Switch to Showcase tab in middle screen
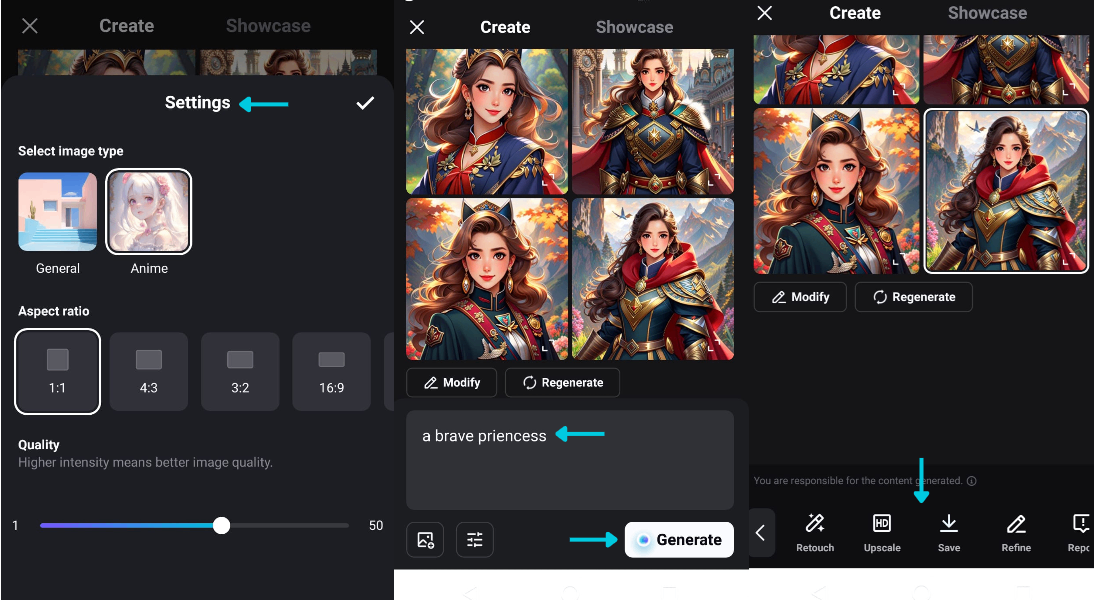 pyautogui.click(x=634, y=27)
